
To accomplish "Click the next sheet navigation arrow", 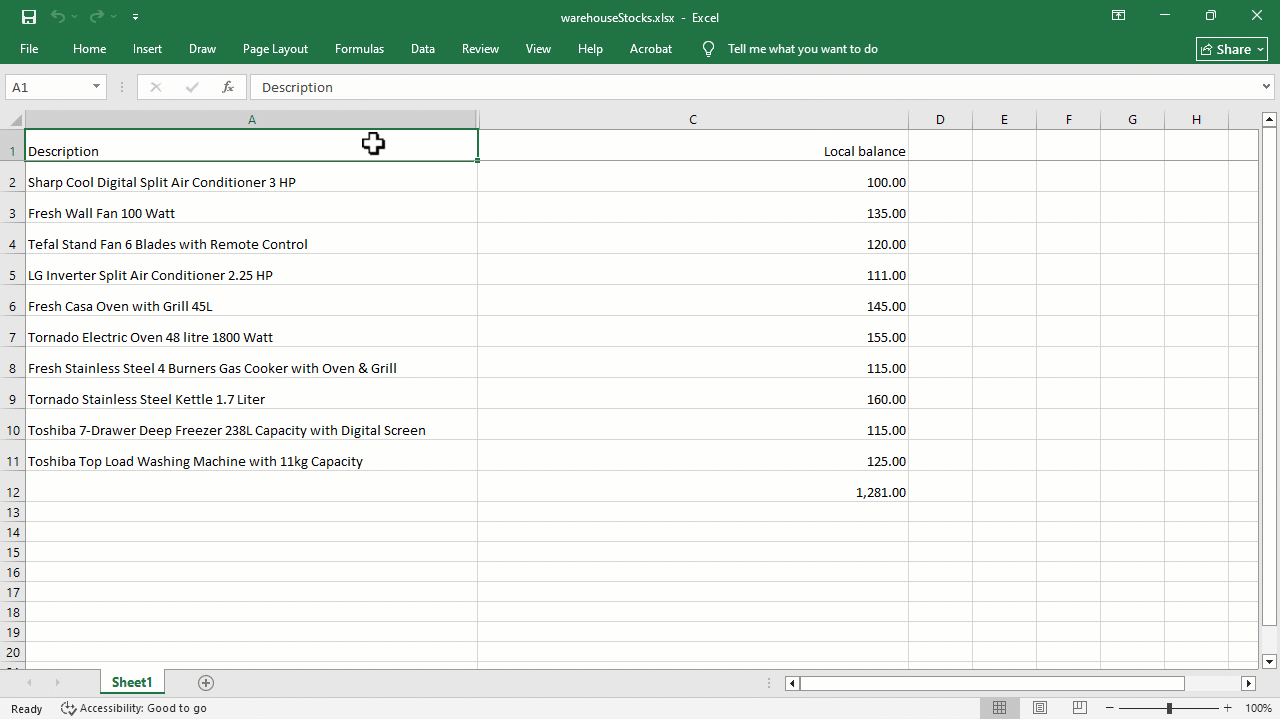I will point(57,682).
